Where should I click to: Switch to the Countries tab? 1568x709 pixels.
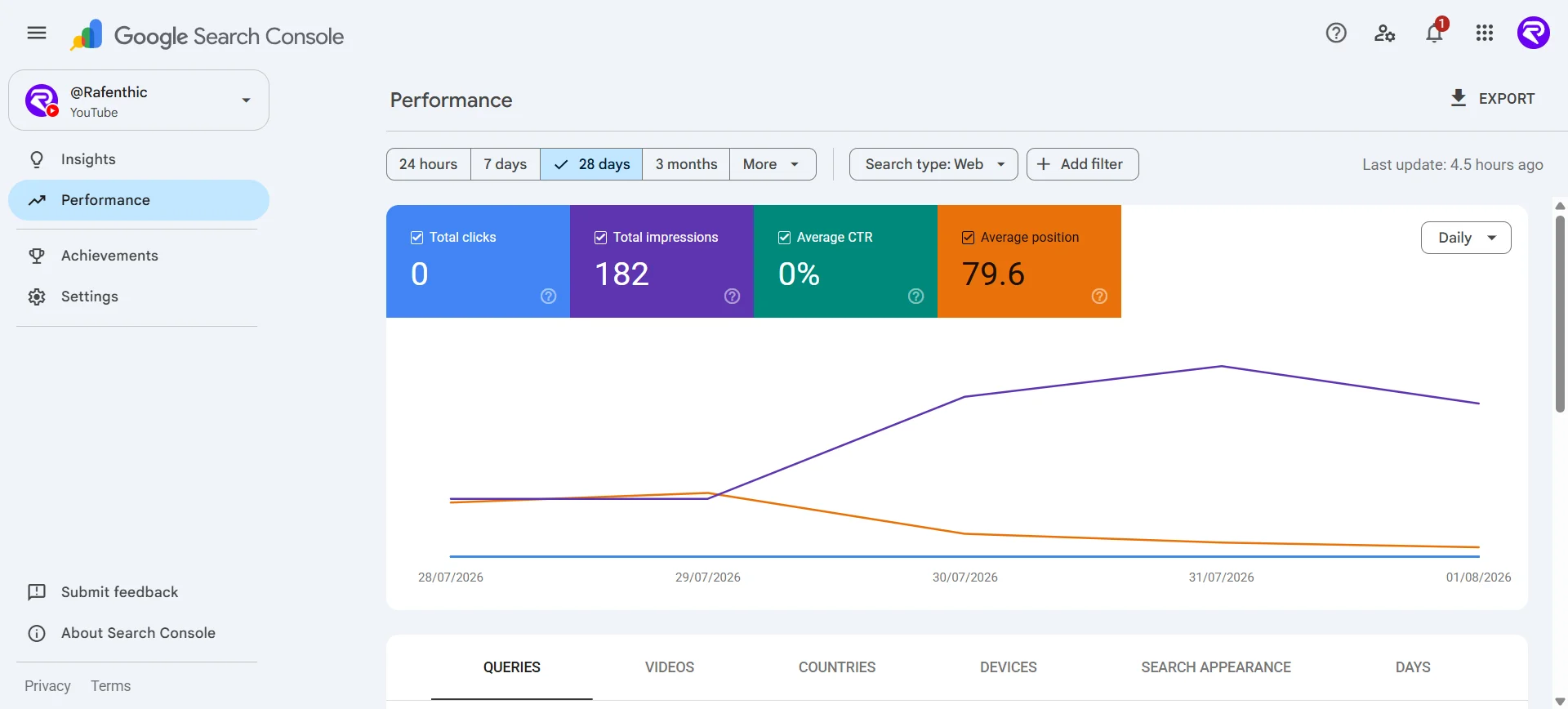coord(837,667)
